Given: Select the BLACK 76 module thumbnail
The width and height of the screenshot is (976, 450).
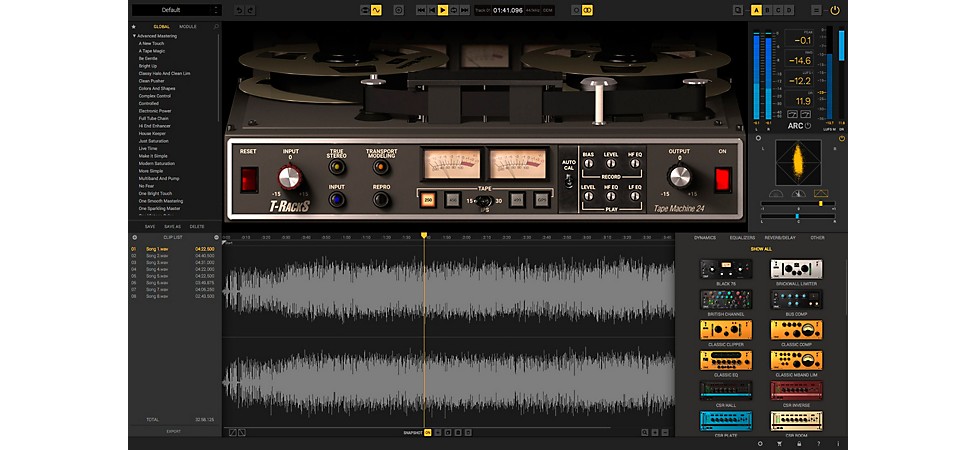Looking at the screenshot, I should pos(726,270).
